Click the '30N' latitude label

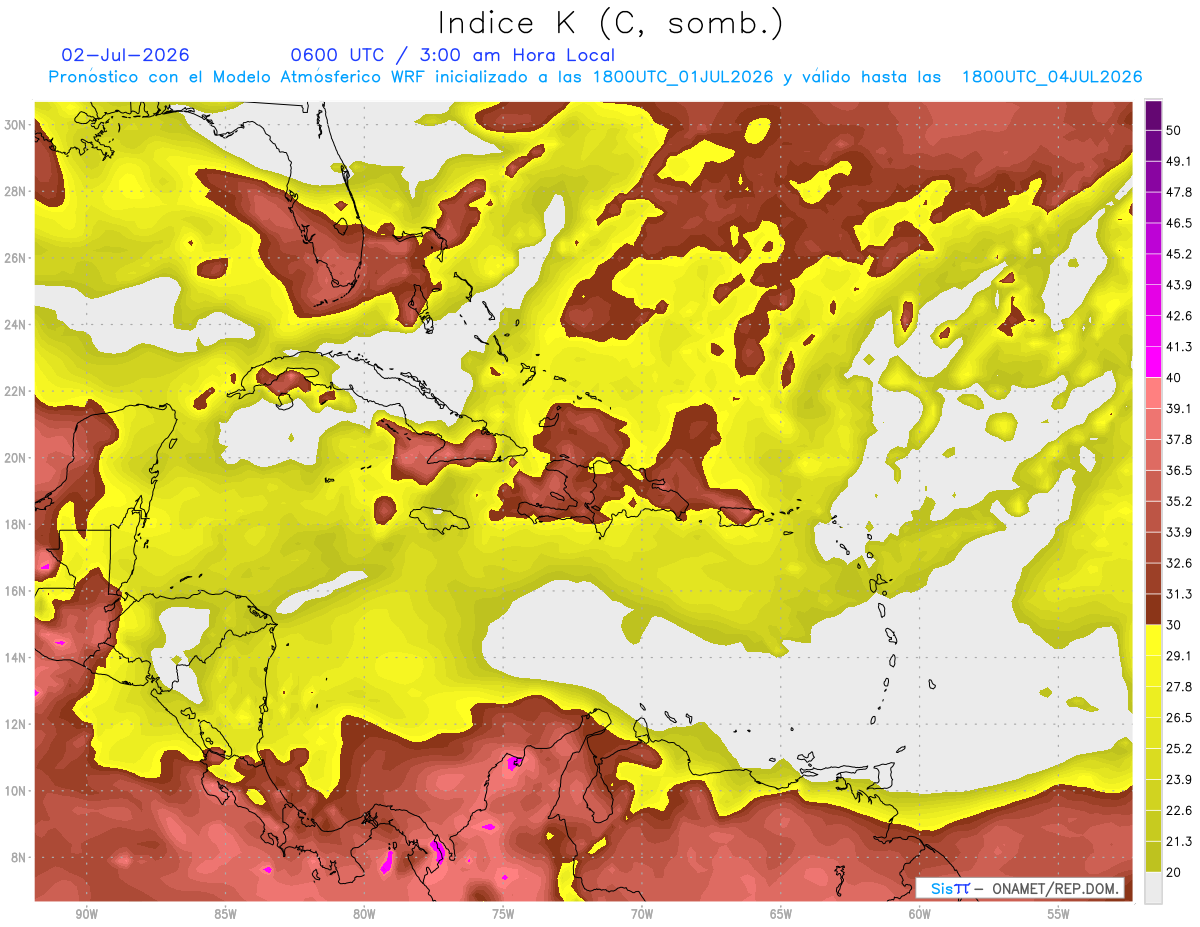pyautogui.click(x=15, y=125)
